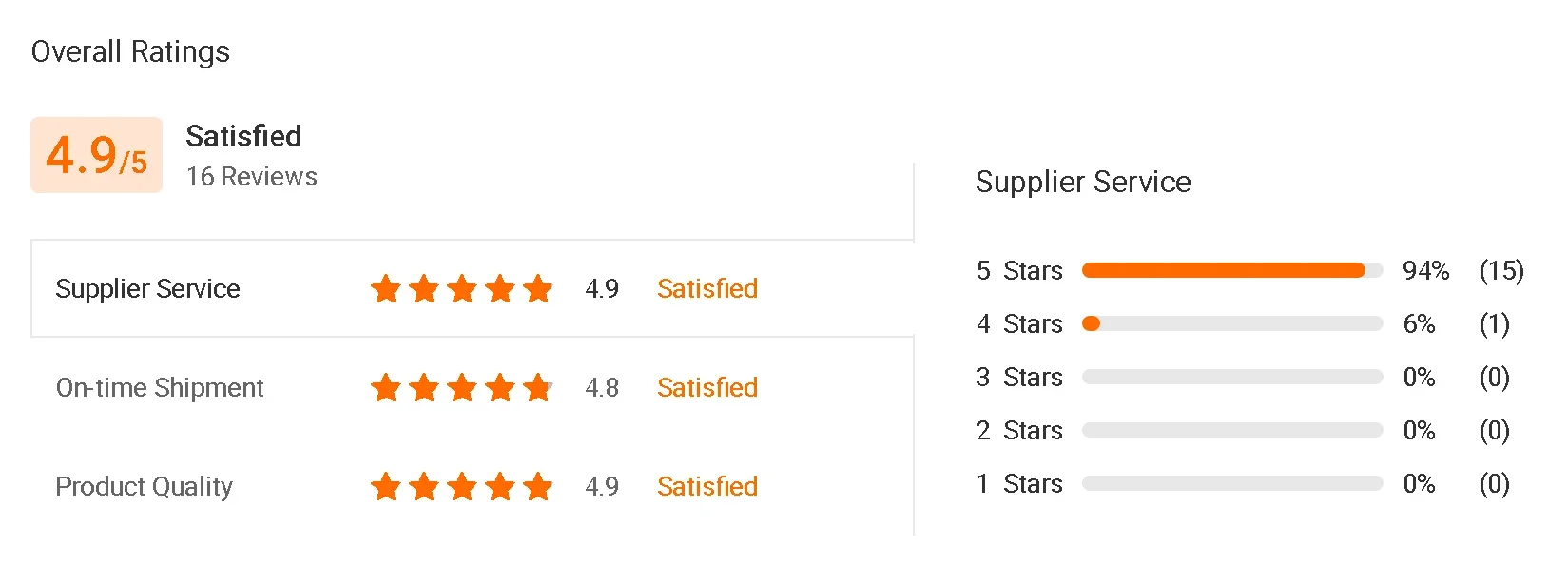
Task: Click the 4.9/5 overall score badge
Action: pyautogui.click(x=96, y=155)
